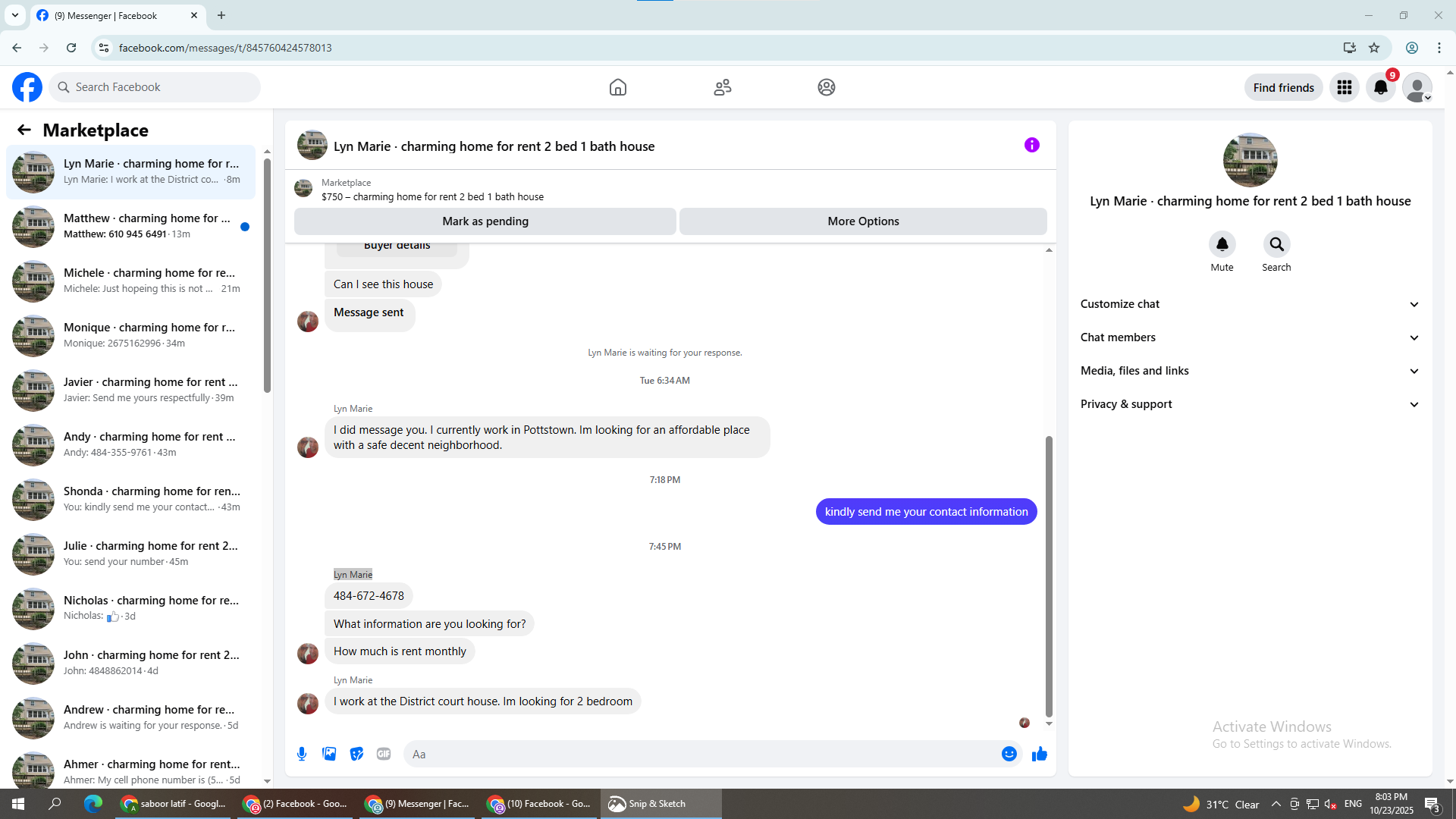Click the Mark as pending button
The width and height of the screenshot is (1456, 819).
point(485,221)
